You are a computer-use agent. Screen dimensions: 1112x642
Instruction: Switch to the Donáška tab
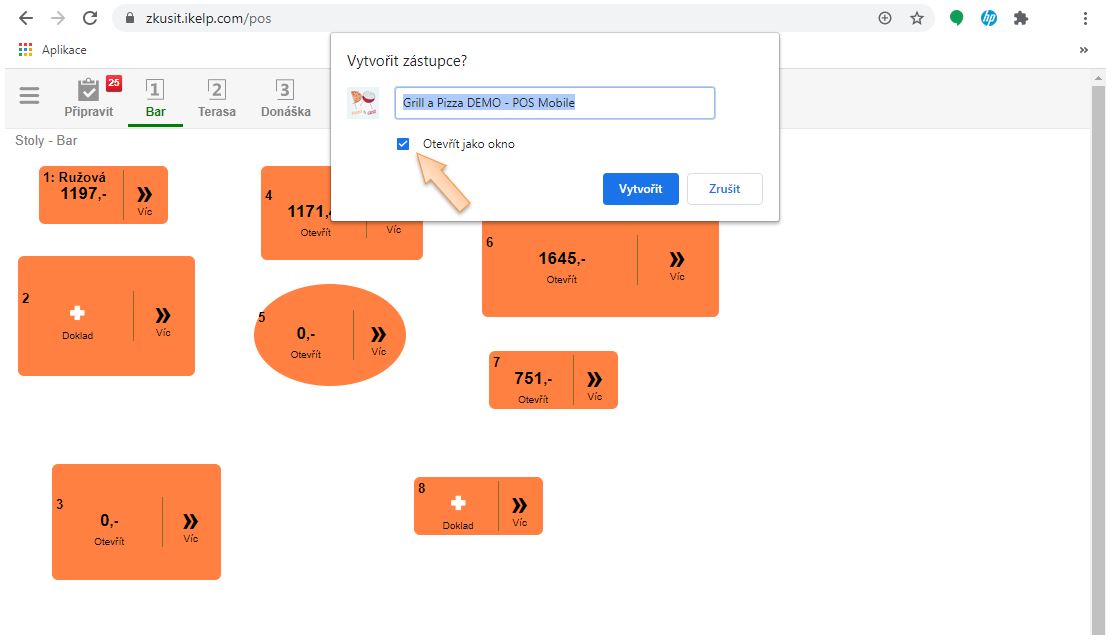pos(286,99)
